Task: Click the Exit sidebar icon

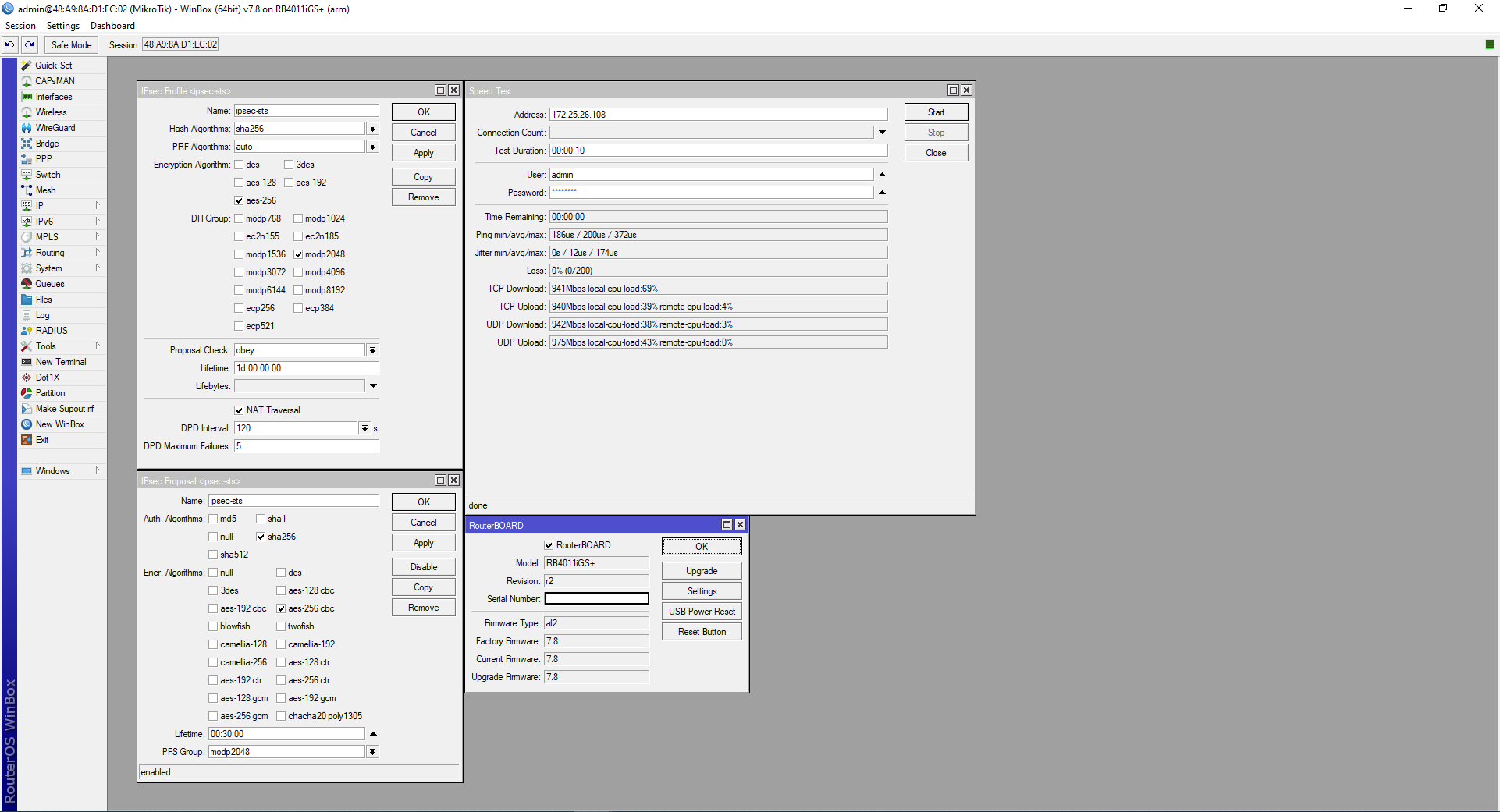Action: pyautogui.click(x=27, y=440)
